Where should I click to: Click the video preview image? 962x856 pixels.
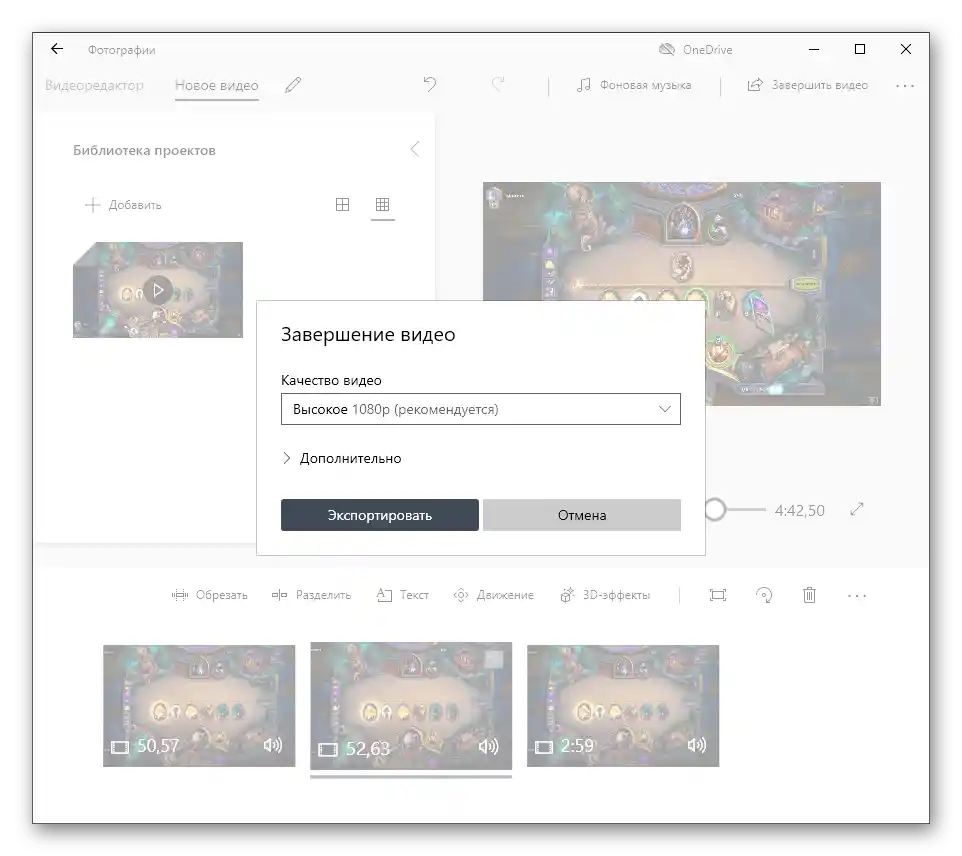(682, 293)
